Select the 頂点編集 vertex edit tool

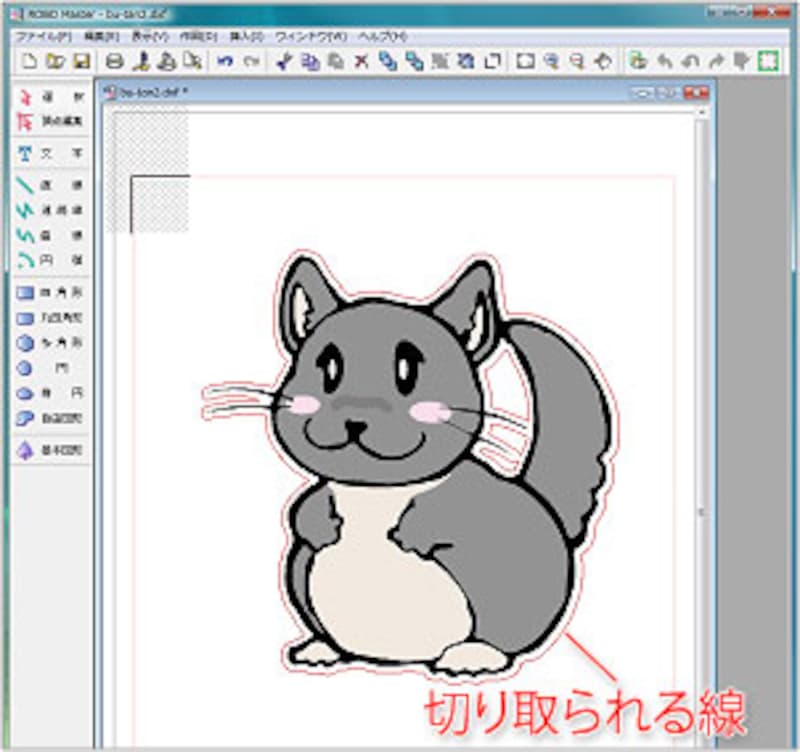pos(51,121)
